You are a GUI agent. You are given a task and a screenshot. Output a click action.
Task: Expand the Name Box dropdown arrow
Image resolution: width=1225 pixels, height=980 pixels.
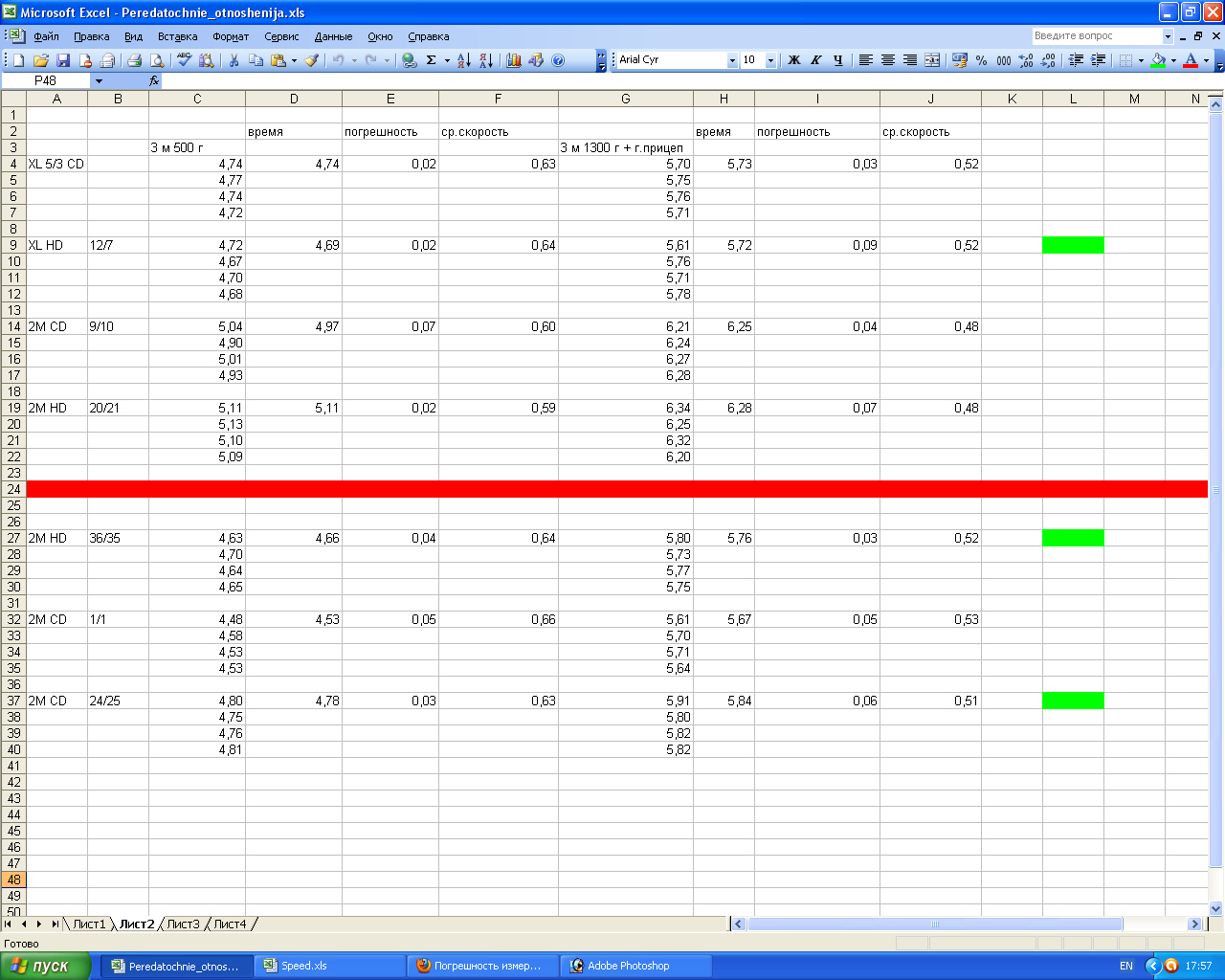pos(99,81)
